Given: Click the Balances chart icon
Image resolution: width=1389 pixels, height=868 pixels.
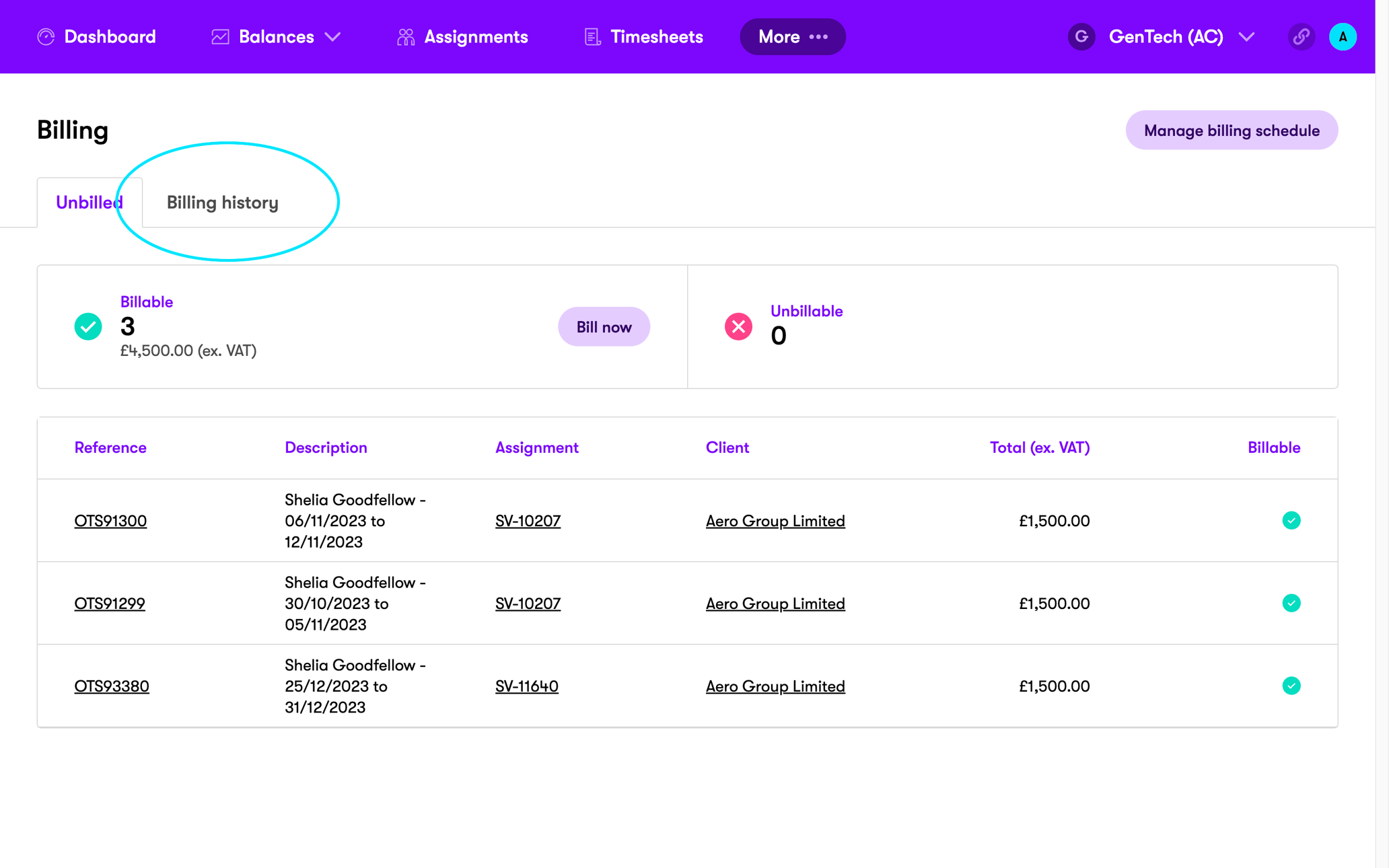Looking at the screenshot, I should [x=220, y=37].
